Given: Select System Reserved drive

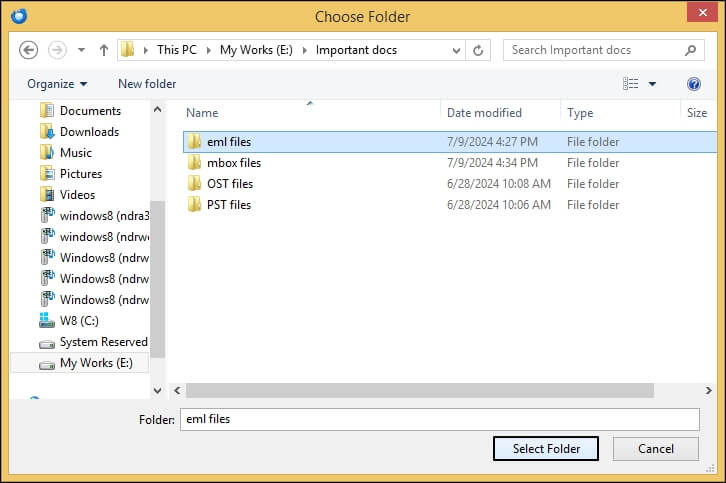Looking at the screenshot, I should click(104, 342).
